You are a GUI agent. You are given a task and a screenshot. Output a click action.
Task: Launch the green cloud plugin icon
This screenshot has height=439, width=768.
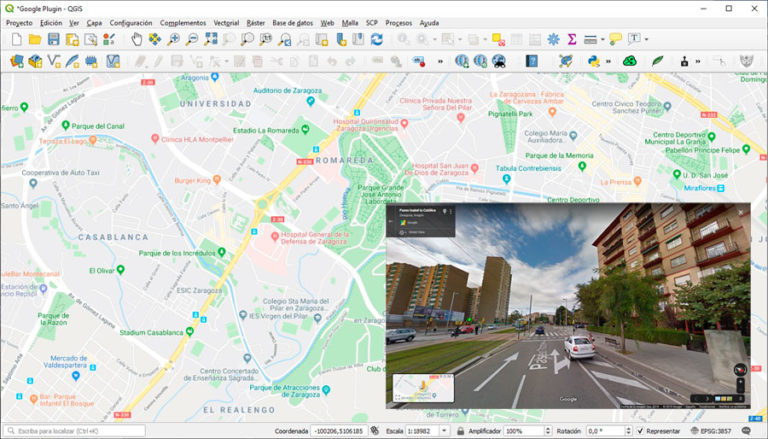[x=629, y=61]
